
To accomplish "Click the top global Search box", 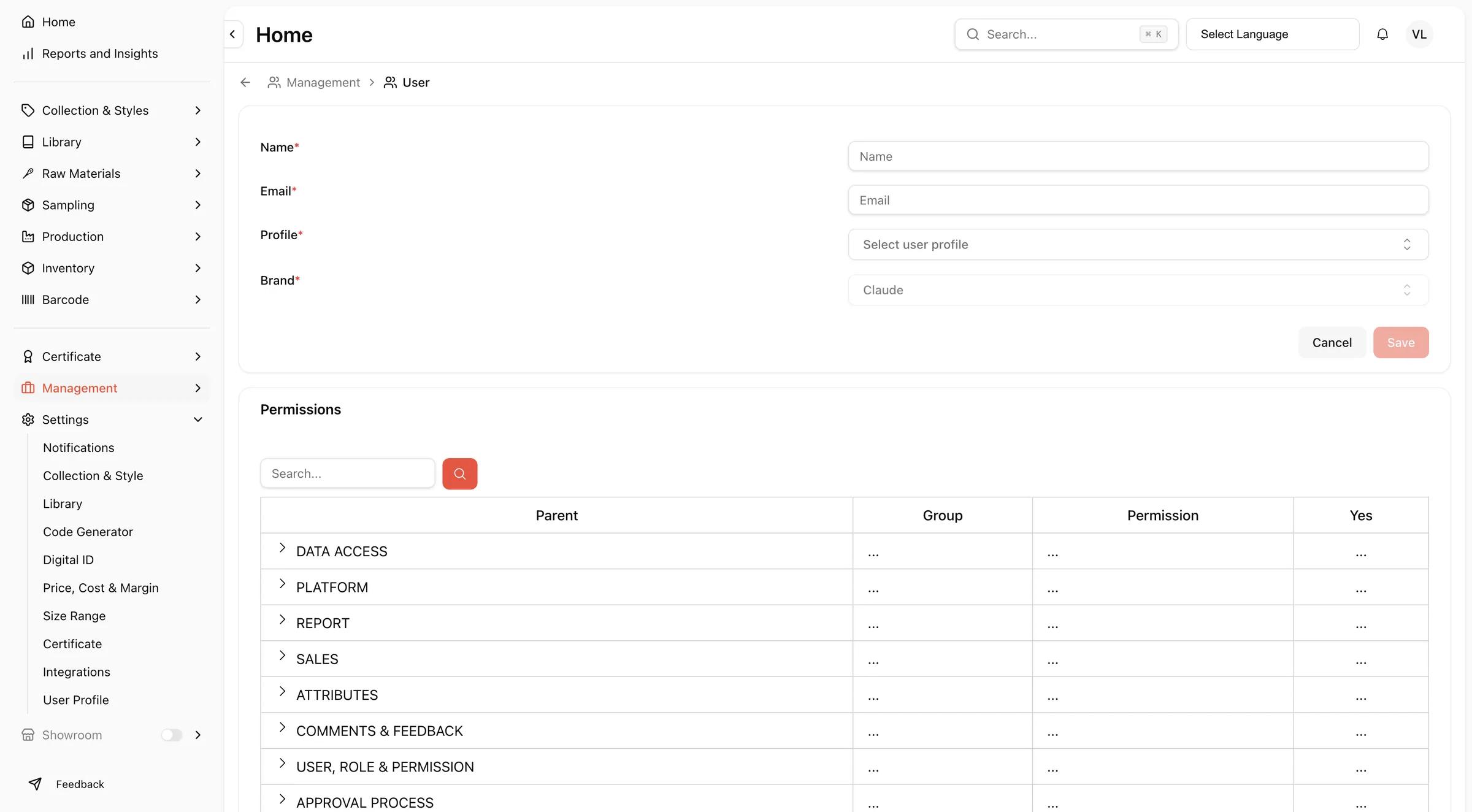I will [1066, 34].
